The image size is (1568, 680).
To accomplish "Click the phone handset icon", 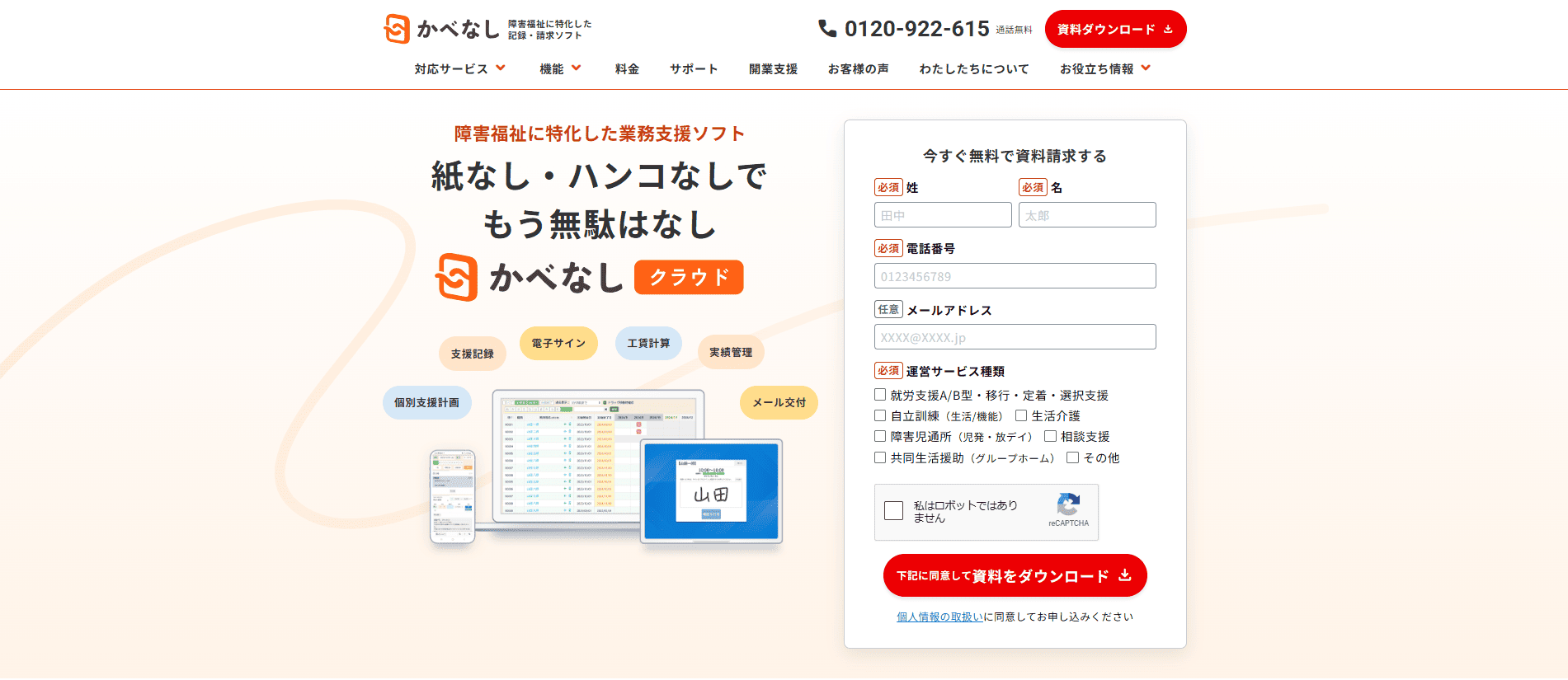I will [826, 29].
